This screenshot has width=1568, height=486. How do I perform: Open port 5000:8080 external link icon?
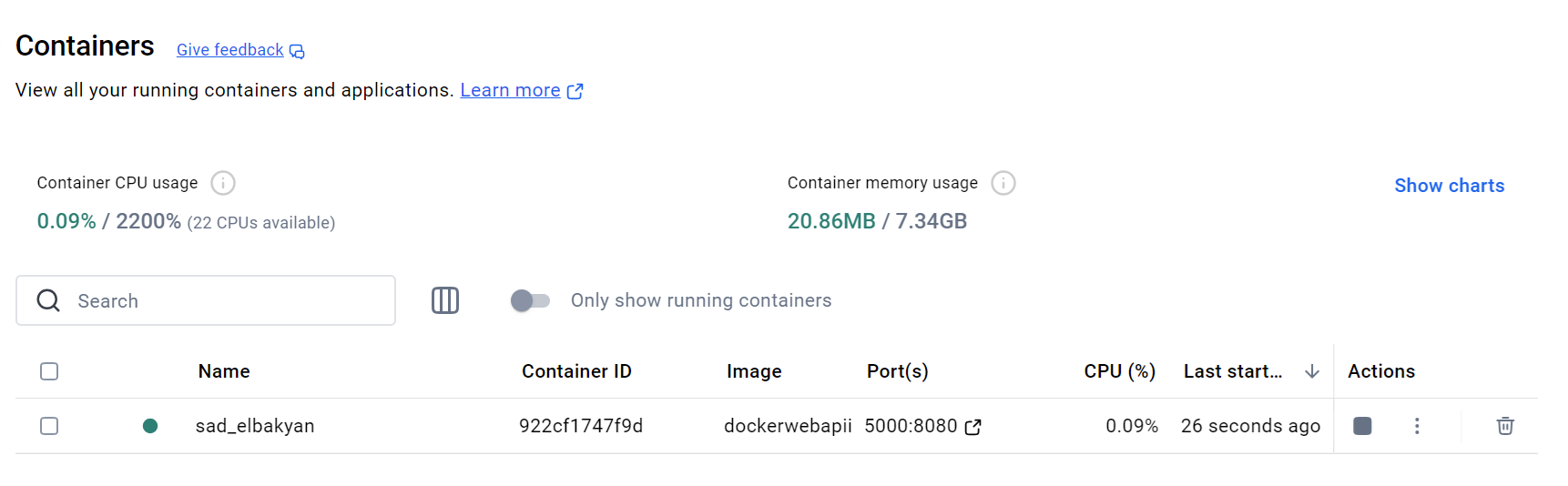click(972, 427)
